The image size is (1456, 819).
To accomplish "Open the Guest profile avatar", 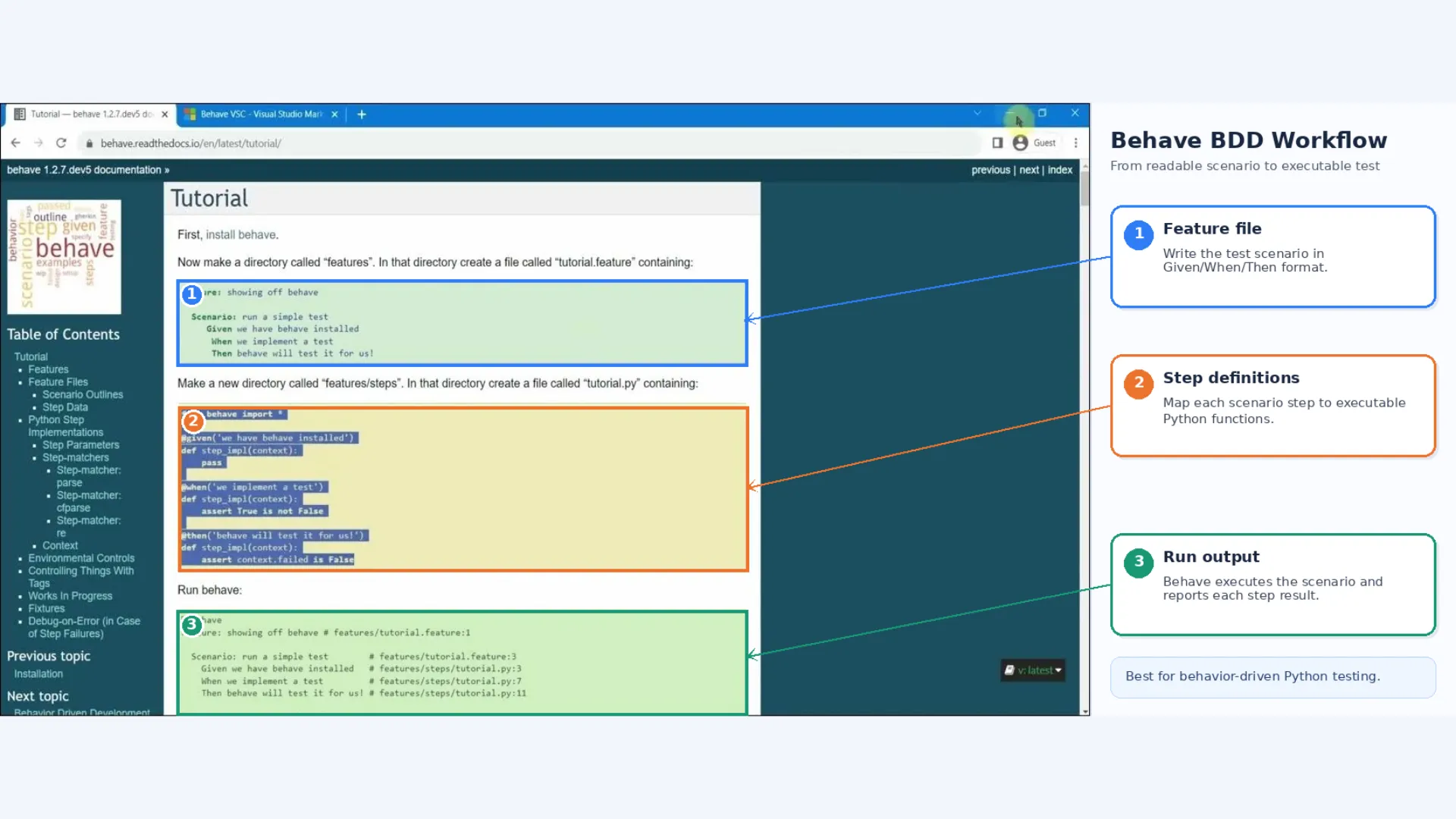I will tap(1021, 143).
